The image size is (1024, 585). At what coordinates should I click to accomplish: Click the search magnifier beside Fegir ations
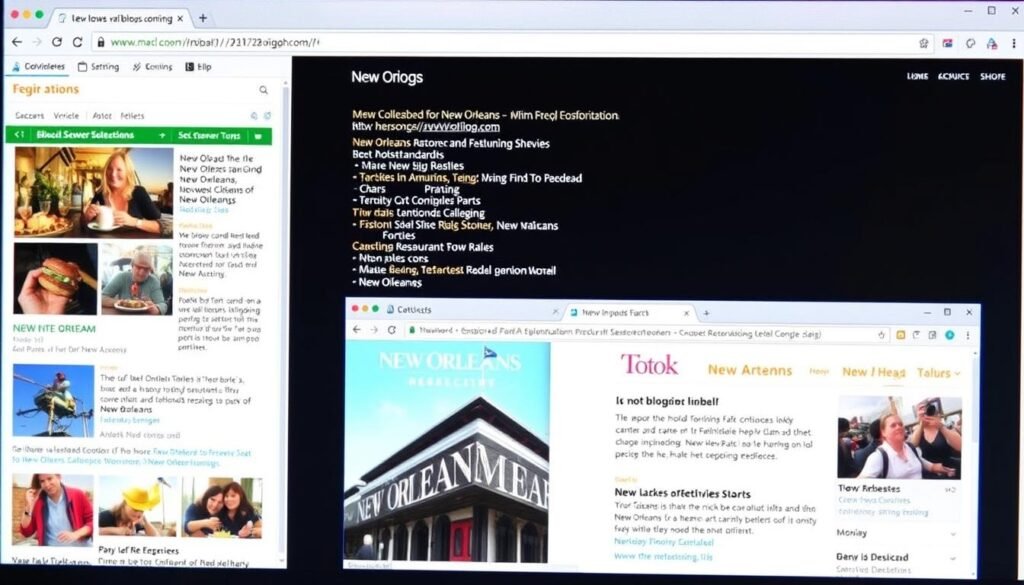[x=263, y=89]
